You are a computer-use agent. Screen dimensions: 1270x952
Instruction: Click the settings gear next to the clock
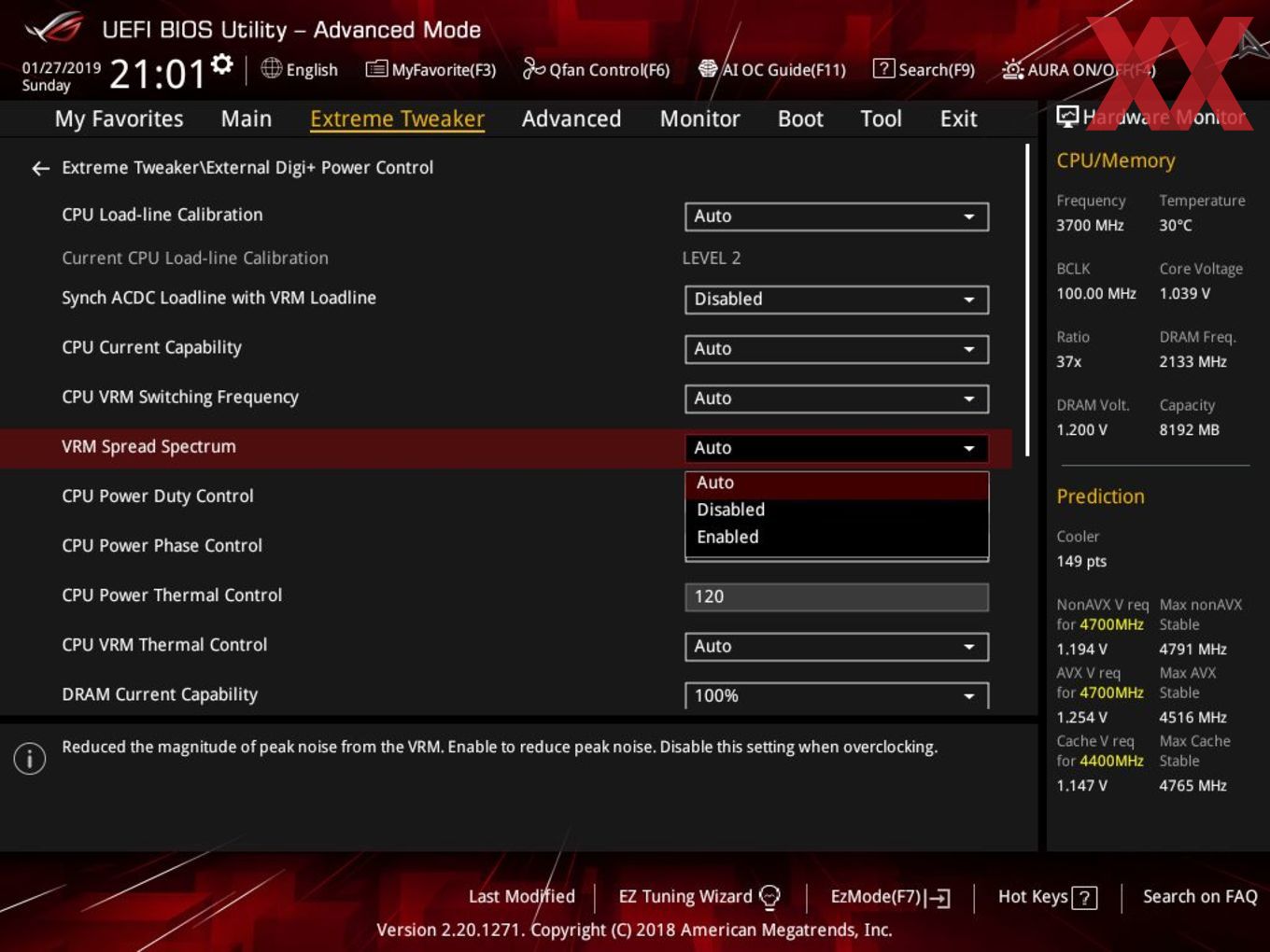222,63
